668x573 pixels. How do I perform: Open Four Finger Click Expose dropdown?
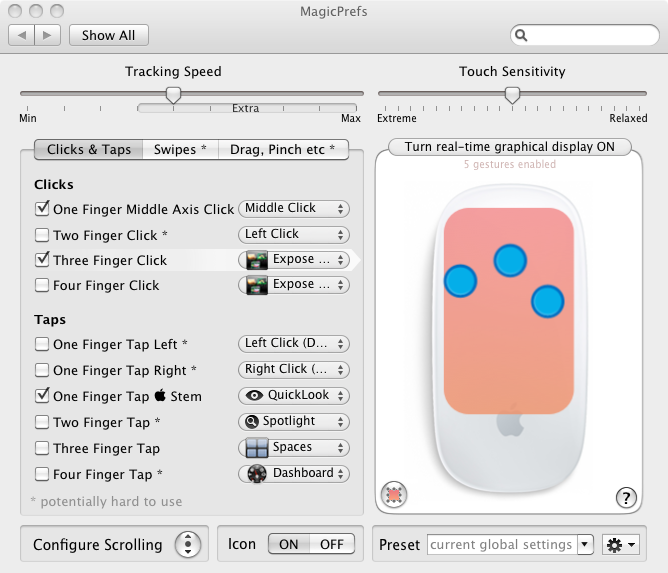[x=294, y=285]
